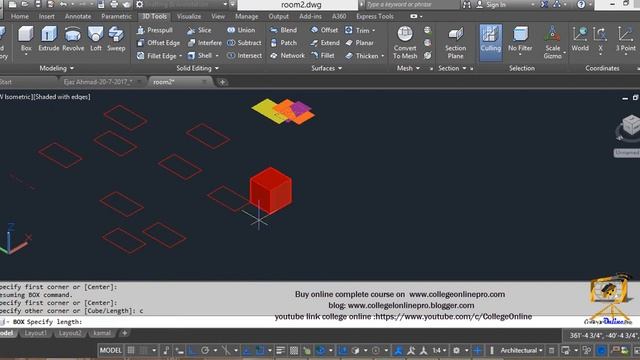
Task: Switch to the Layout1 tab
Action: 36,333
